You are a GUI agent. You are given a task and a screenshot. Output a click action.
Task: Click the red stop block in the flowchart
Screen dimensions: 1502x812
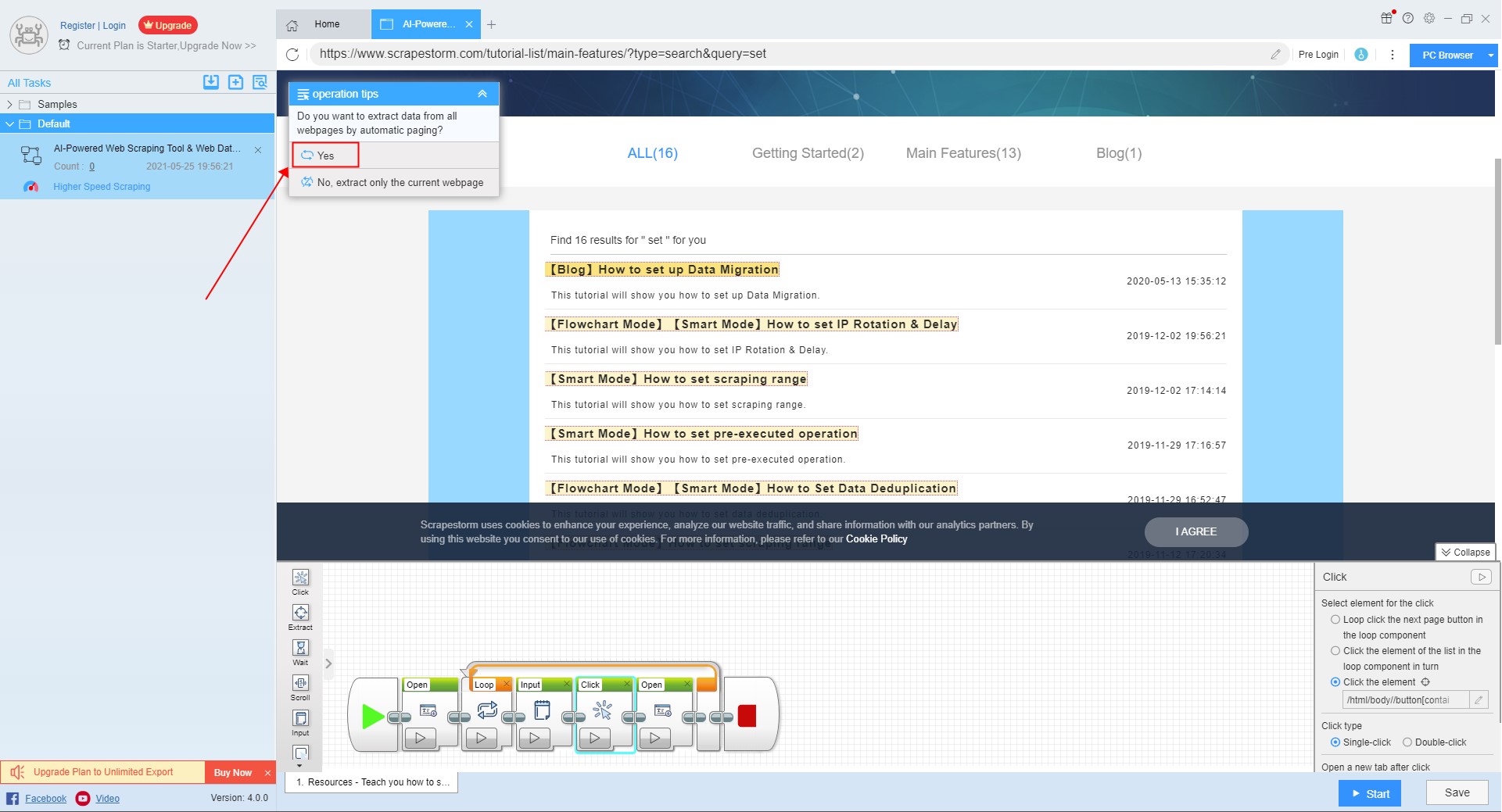point(747,716)
